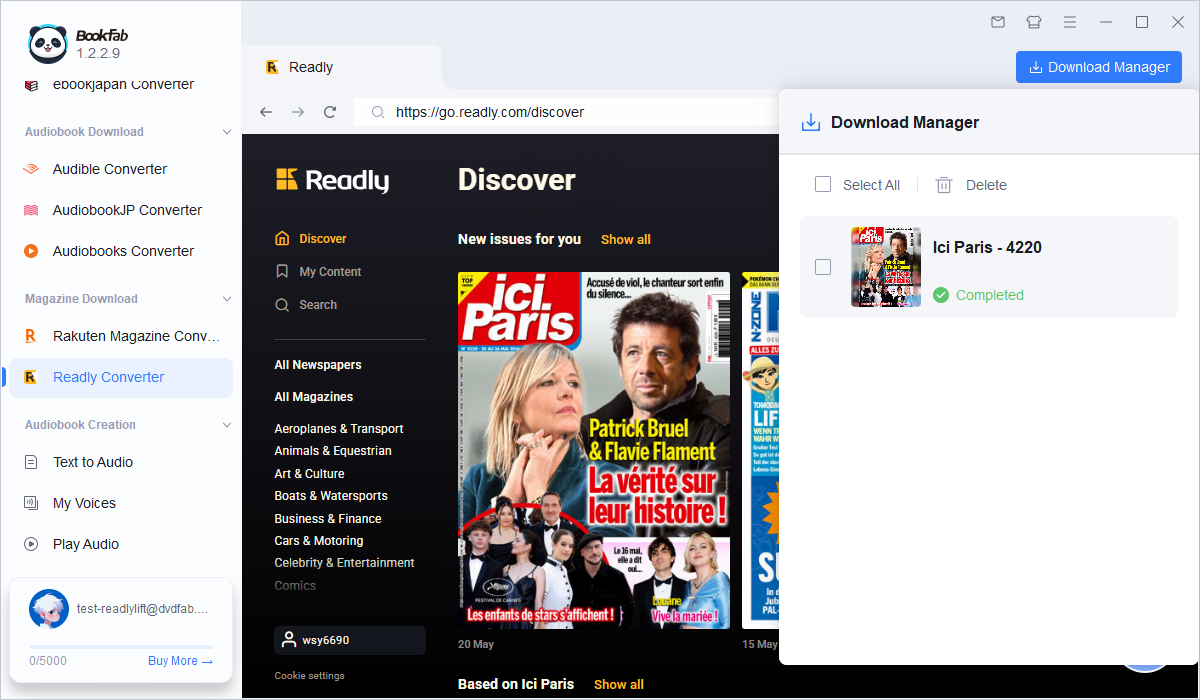
Task: Open Boats & Watersports category
Action: (331, 496)
